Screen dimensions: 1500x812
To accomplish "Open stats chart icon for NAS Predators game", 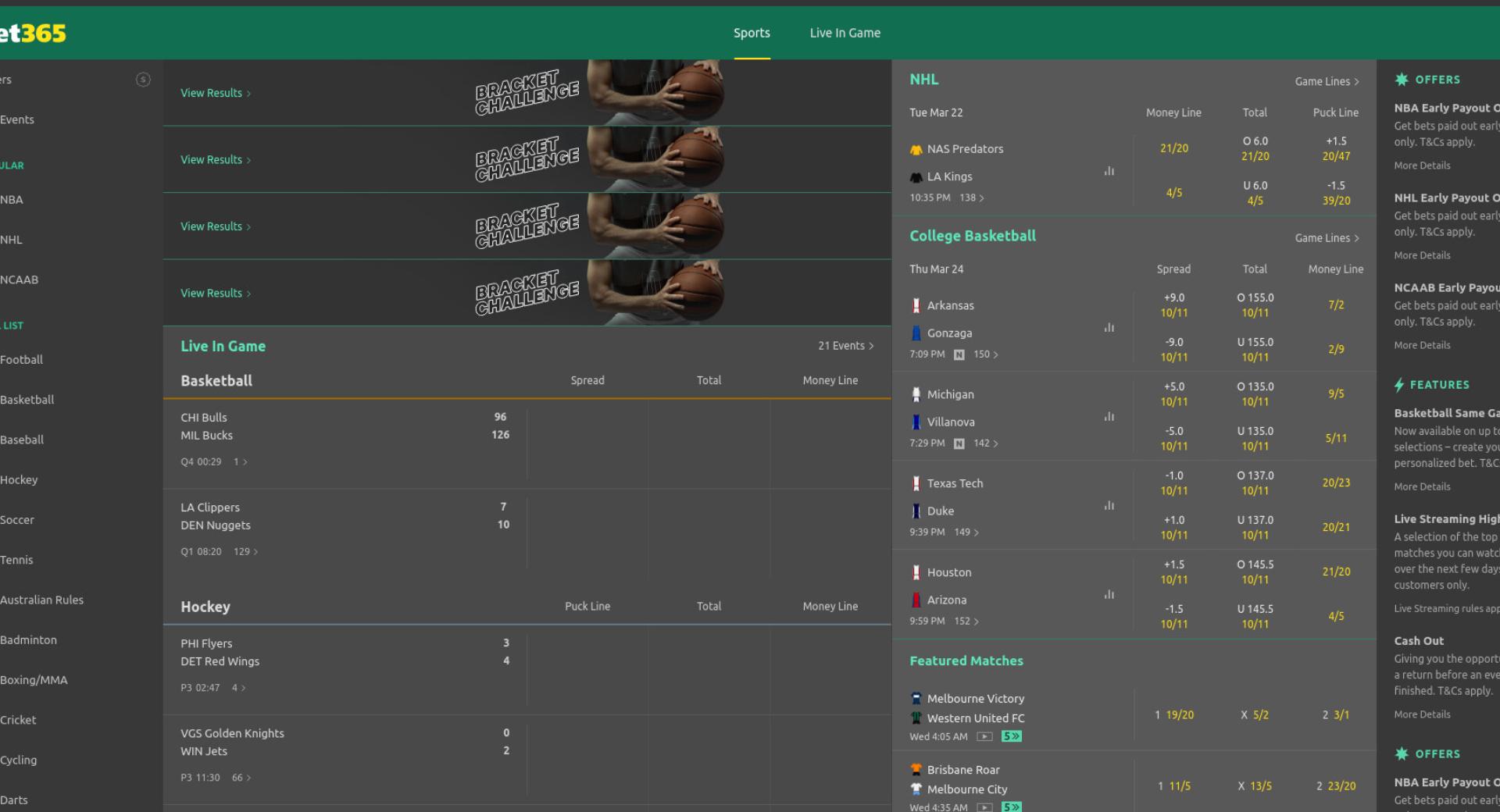I will [1109, 171].
